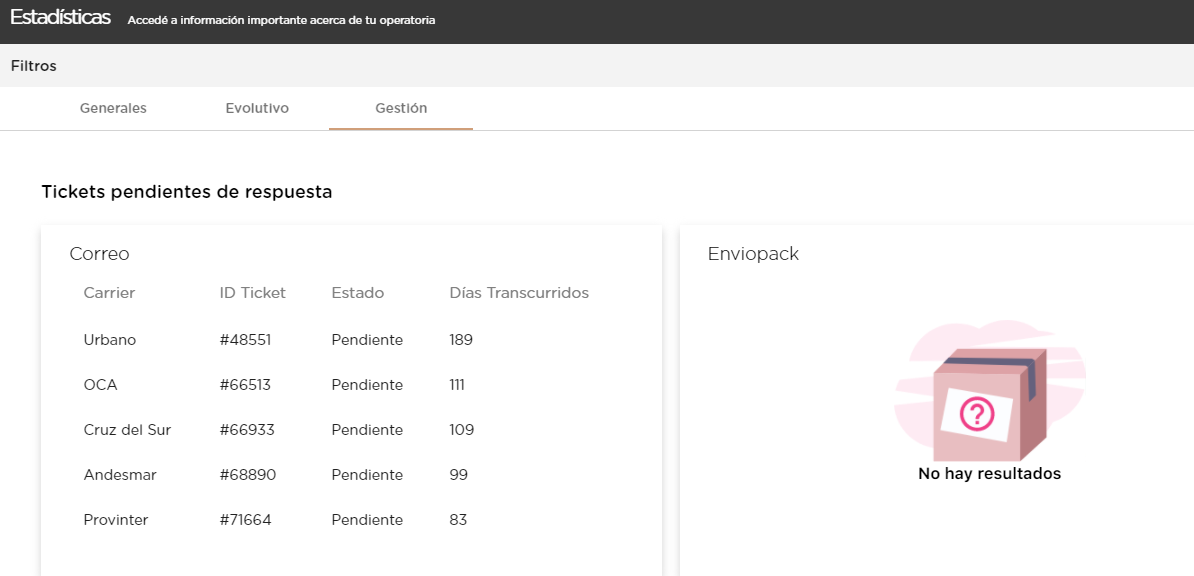Click the Carrier column header
Image resolution: width=1194 pixels, height=576 pixels.
109,293
